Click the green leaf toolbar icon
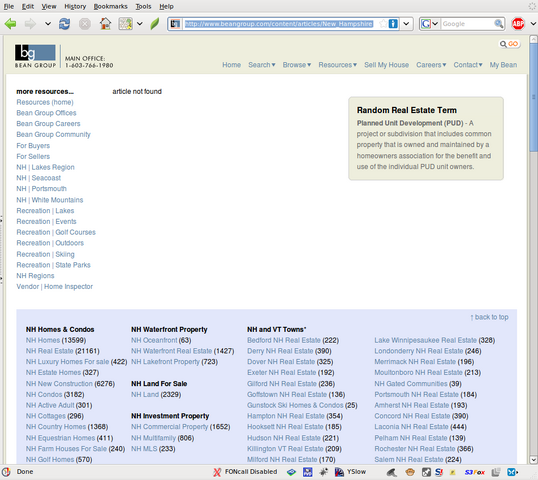Image resolution: width=538 pixels, height=480 pixels. 155,24
